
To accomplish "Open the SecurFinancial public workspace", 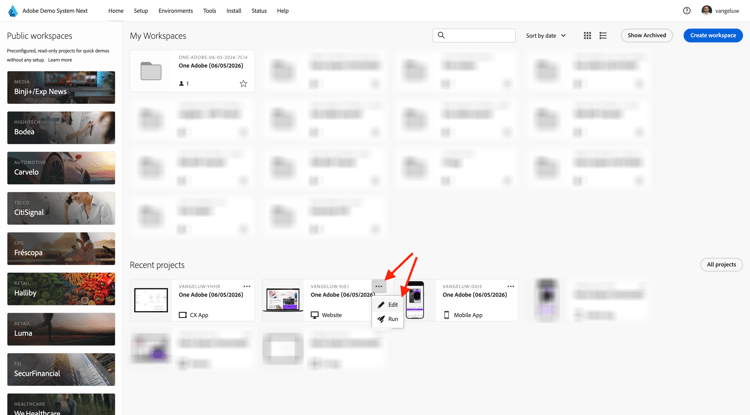I will tap(61, 369).
